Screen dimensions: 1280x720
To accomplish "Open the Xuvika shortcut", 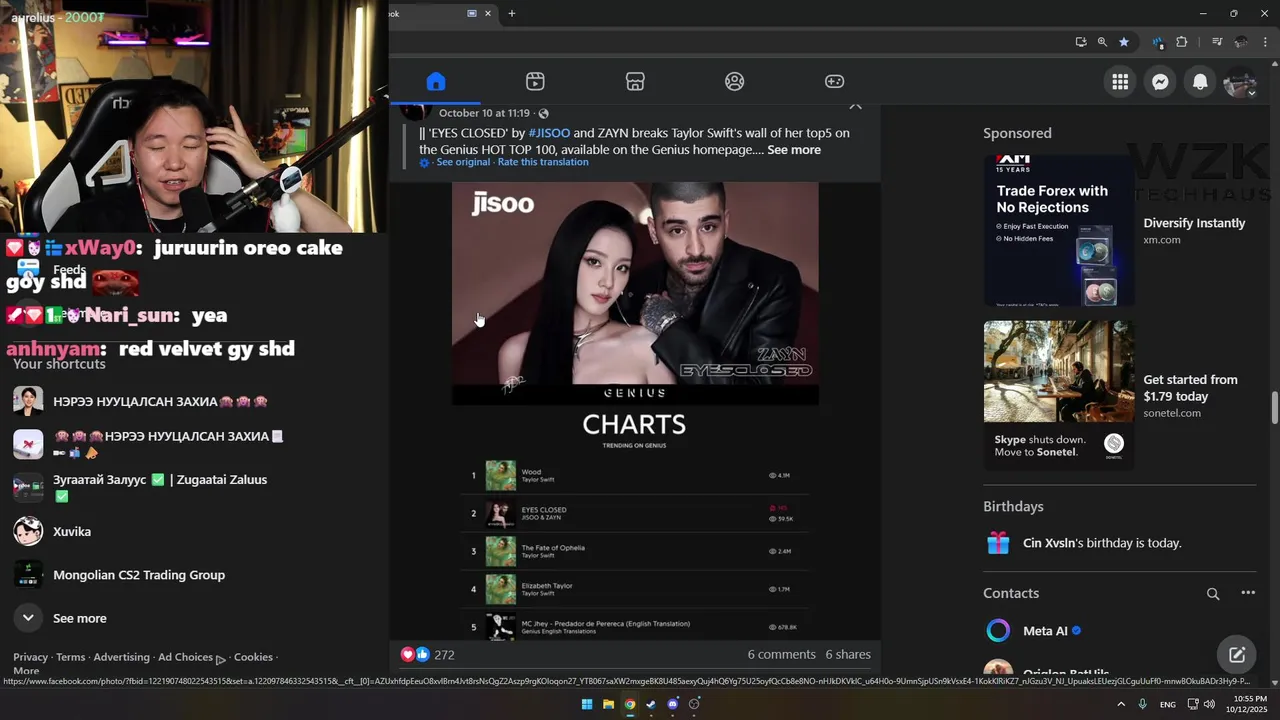I will pos(72,531).
